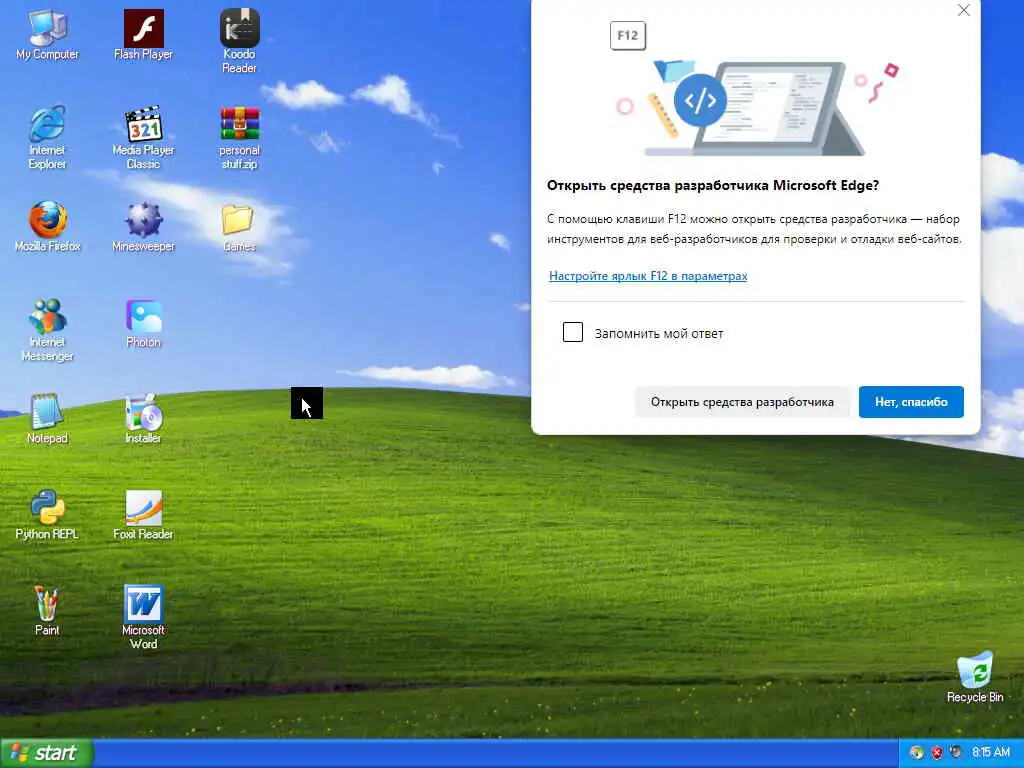Open Notepad desktop icon
The width and height of the screenshot is (1024, 768).
pyautogui.click(x=47, y=419)
